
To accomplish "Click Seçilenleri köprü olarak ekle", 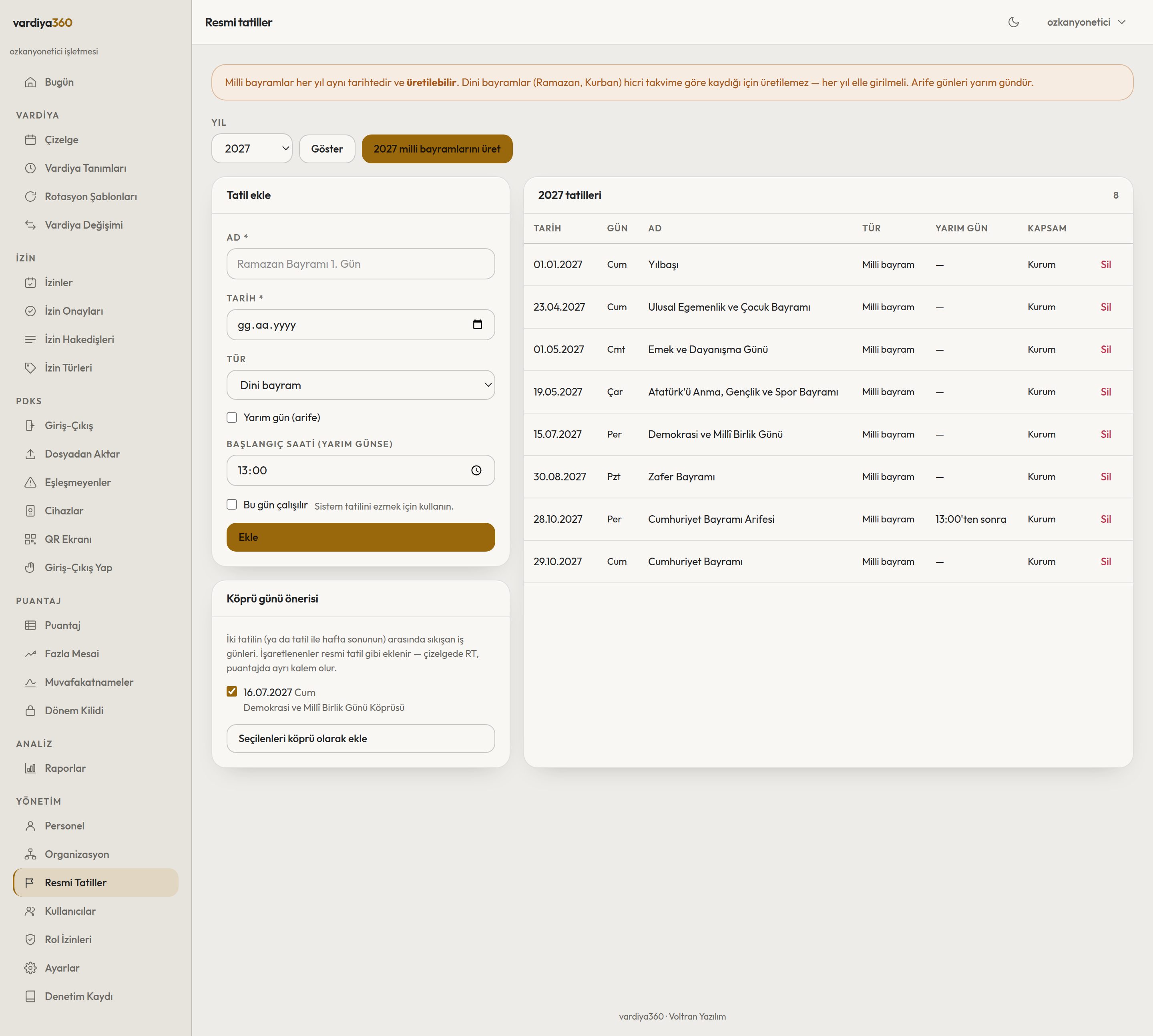I will click(x=360, y=738).
